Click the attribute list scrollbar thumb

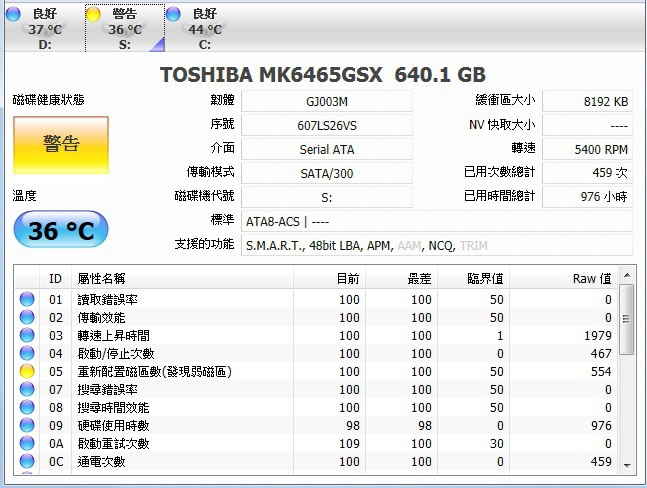[627, 319]
